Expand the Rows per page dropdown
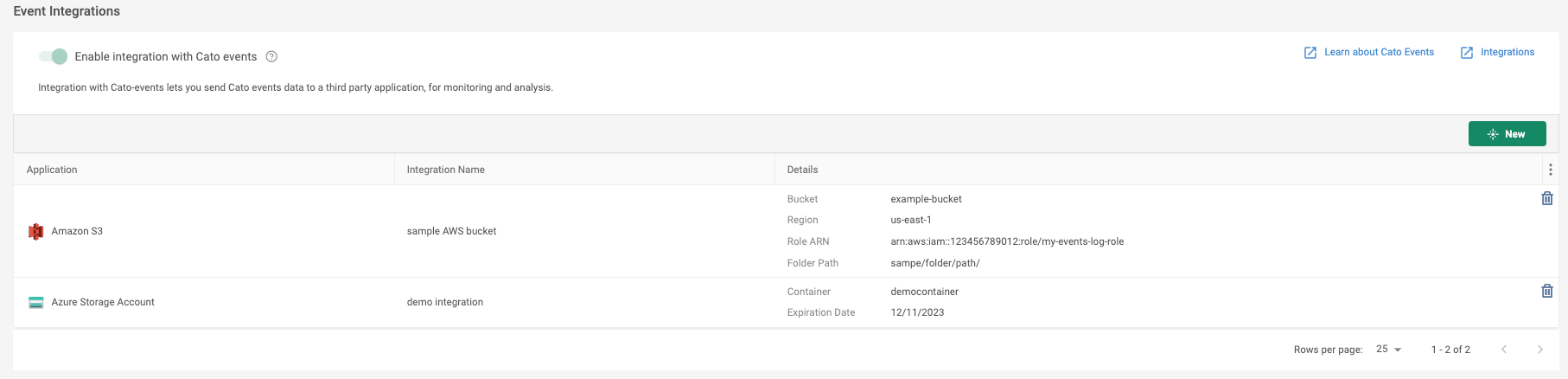The height and width of the screenshot is (379, 1568). tap(1388, 349)
